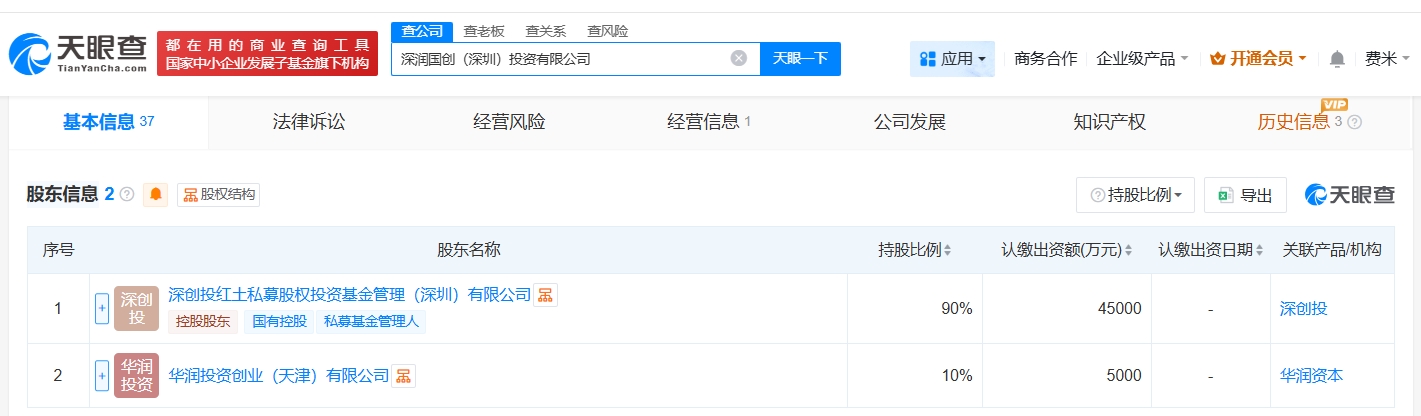
Task: Select the 查公司 search tab
Action: tap(421, 31)
